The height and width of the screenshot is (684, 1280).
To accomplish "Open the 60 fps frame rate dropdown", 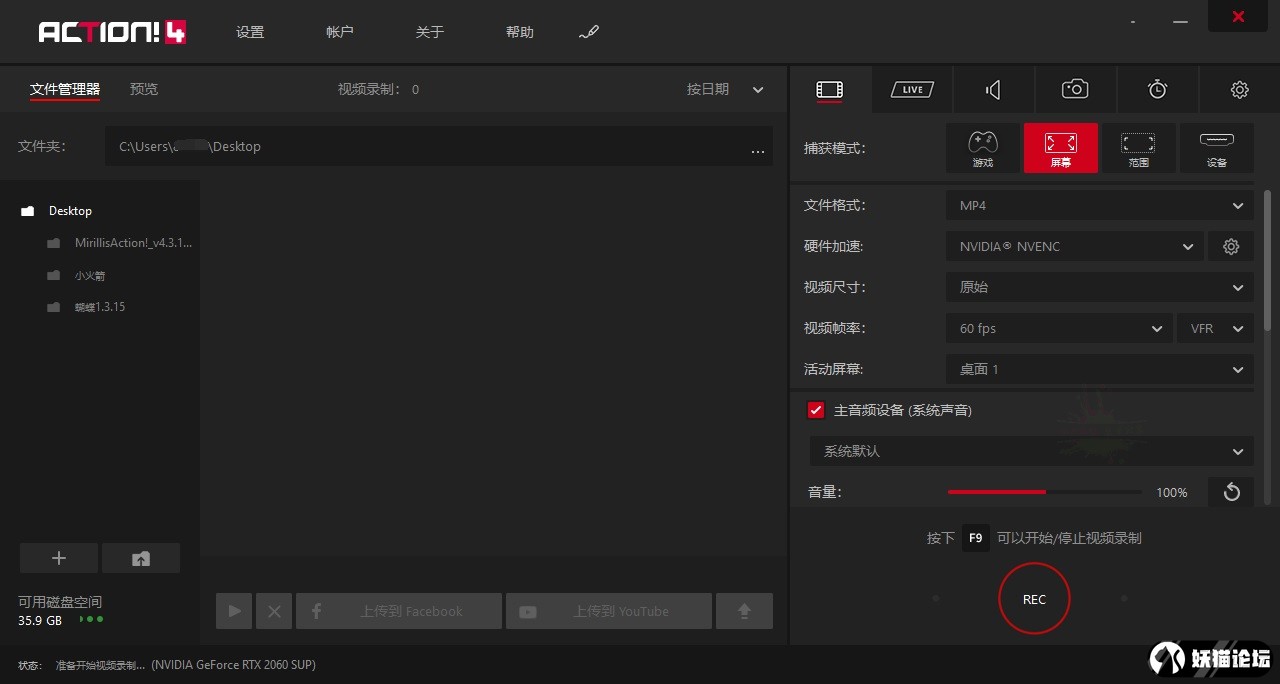I will tap(1060, 328).
